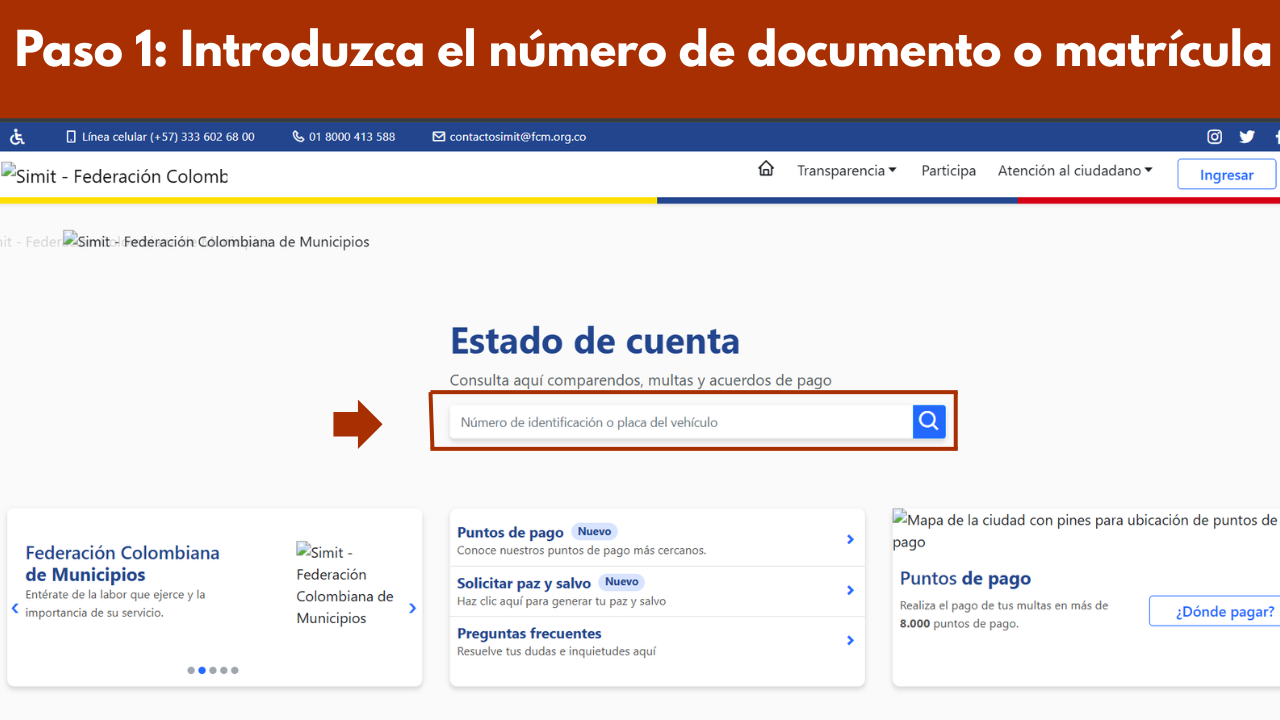Select the fourth carousel dot
The height and width of the screenshot is (720, 1280).
click(x=224, y=670)
